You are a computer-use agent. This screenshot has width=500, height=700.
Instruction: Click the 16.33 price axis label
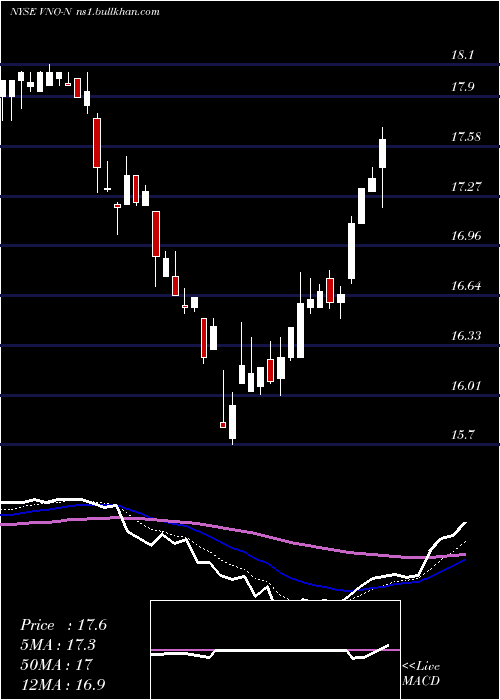tap(466, 336)
